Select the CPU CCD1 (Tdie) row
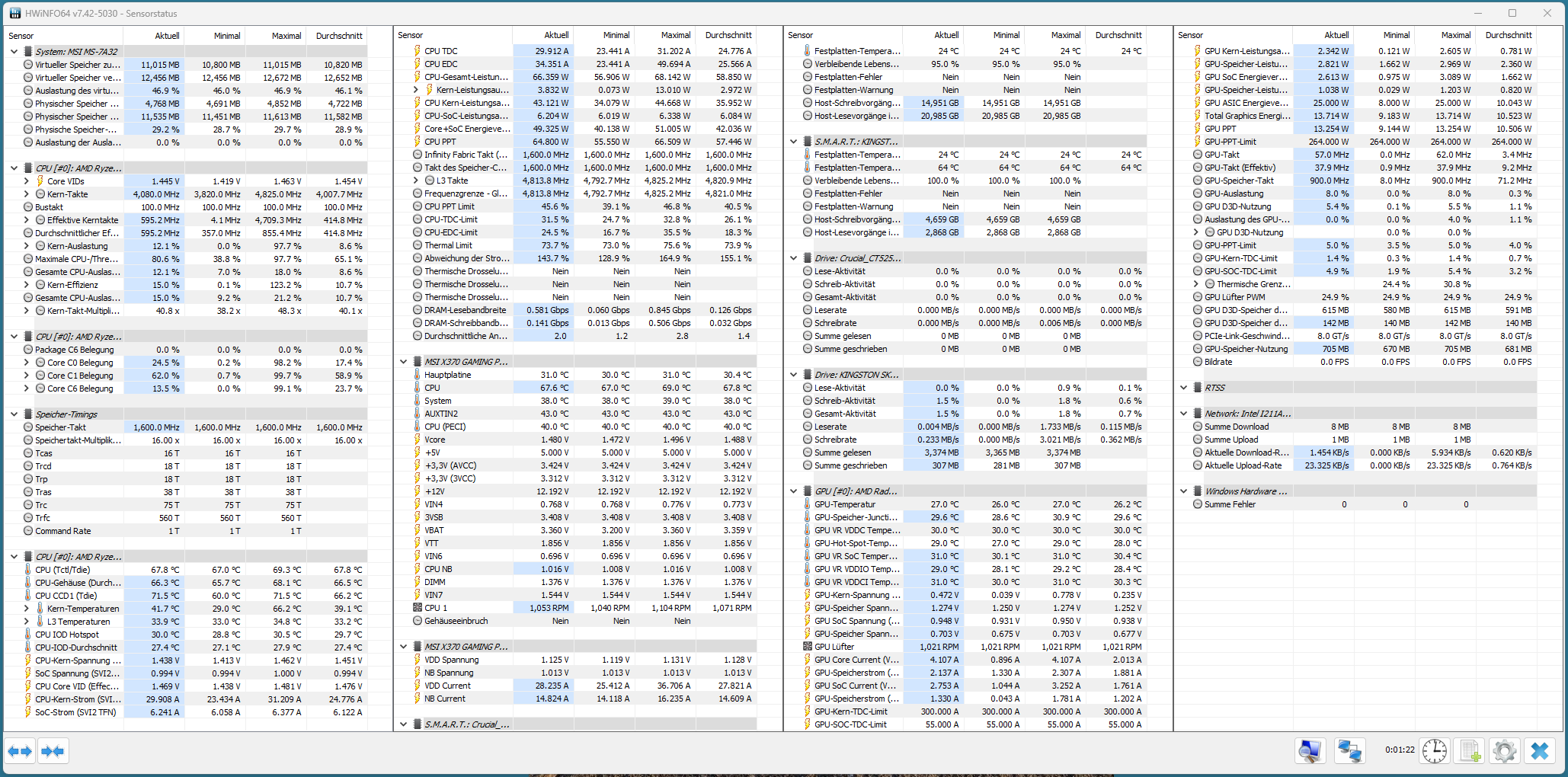This screenshot has width=1568, height=777. click(187, 596)
